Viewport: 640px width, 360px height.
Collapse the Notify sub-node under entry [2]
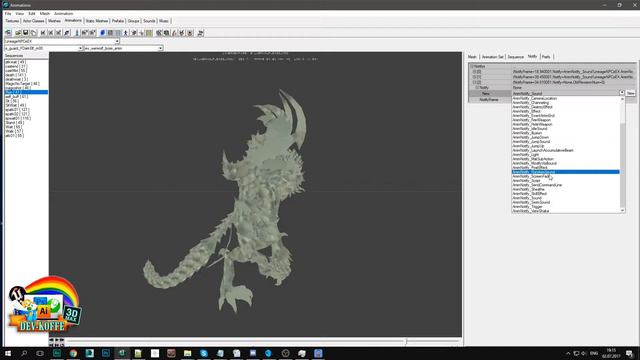click(477, 87)
